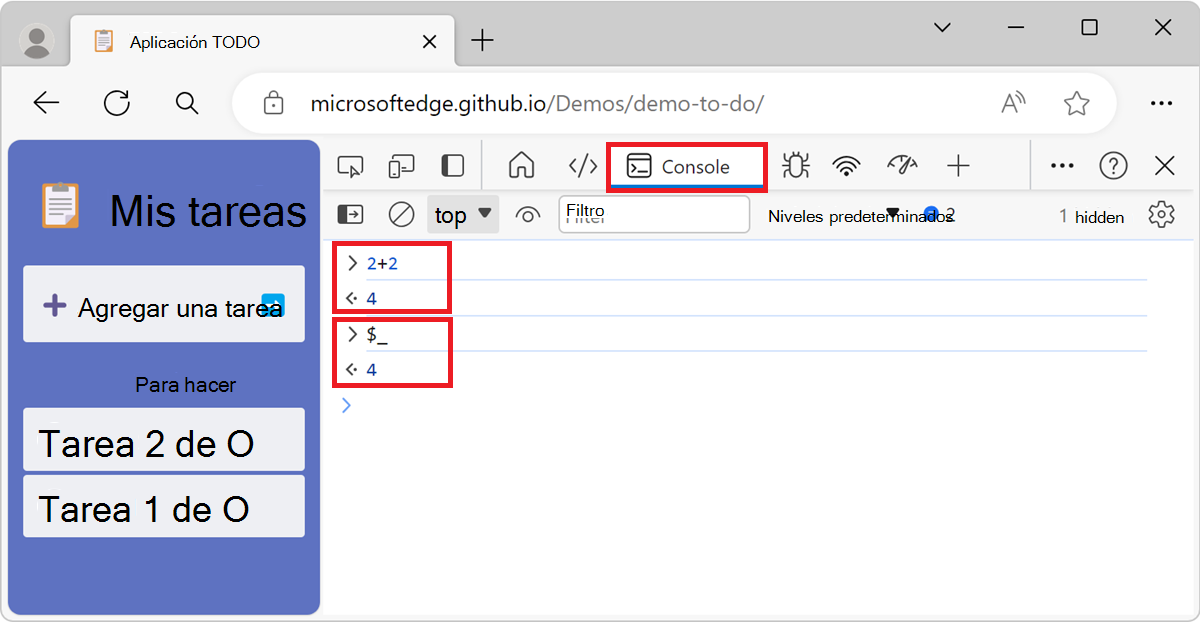
Task: Open the Elements tool code icon
Action: pos(583,166)
